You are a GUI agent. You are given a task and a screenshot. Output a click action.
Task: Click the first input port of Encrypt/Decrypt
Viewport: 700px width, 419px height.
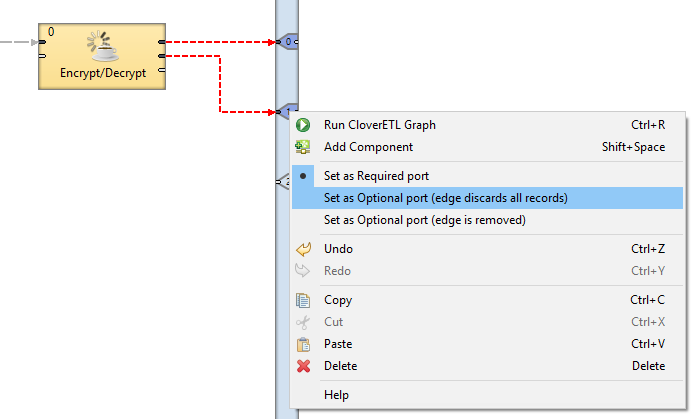(x=42, y=42)
